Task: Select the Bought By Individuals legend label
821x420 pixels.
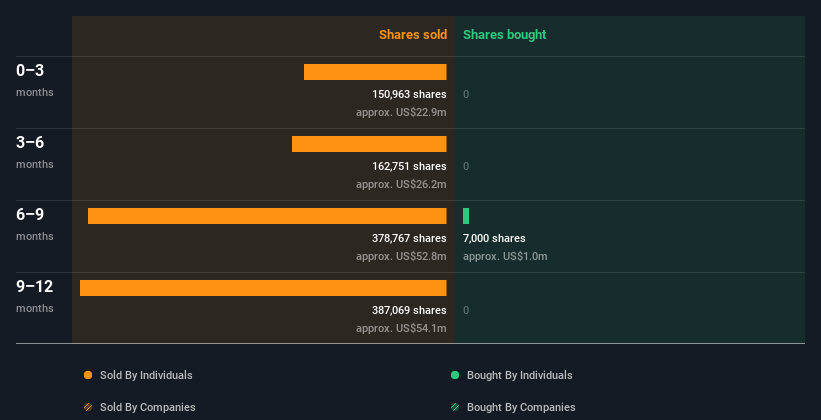Action: (x=519, y=375)
